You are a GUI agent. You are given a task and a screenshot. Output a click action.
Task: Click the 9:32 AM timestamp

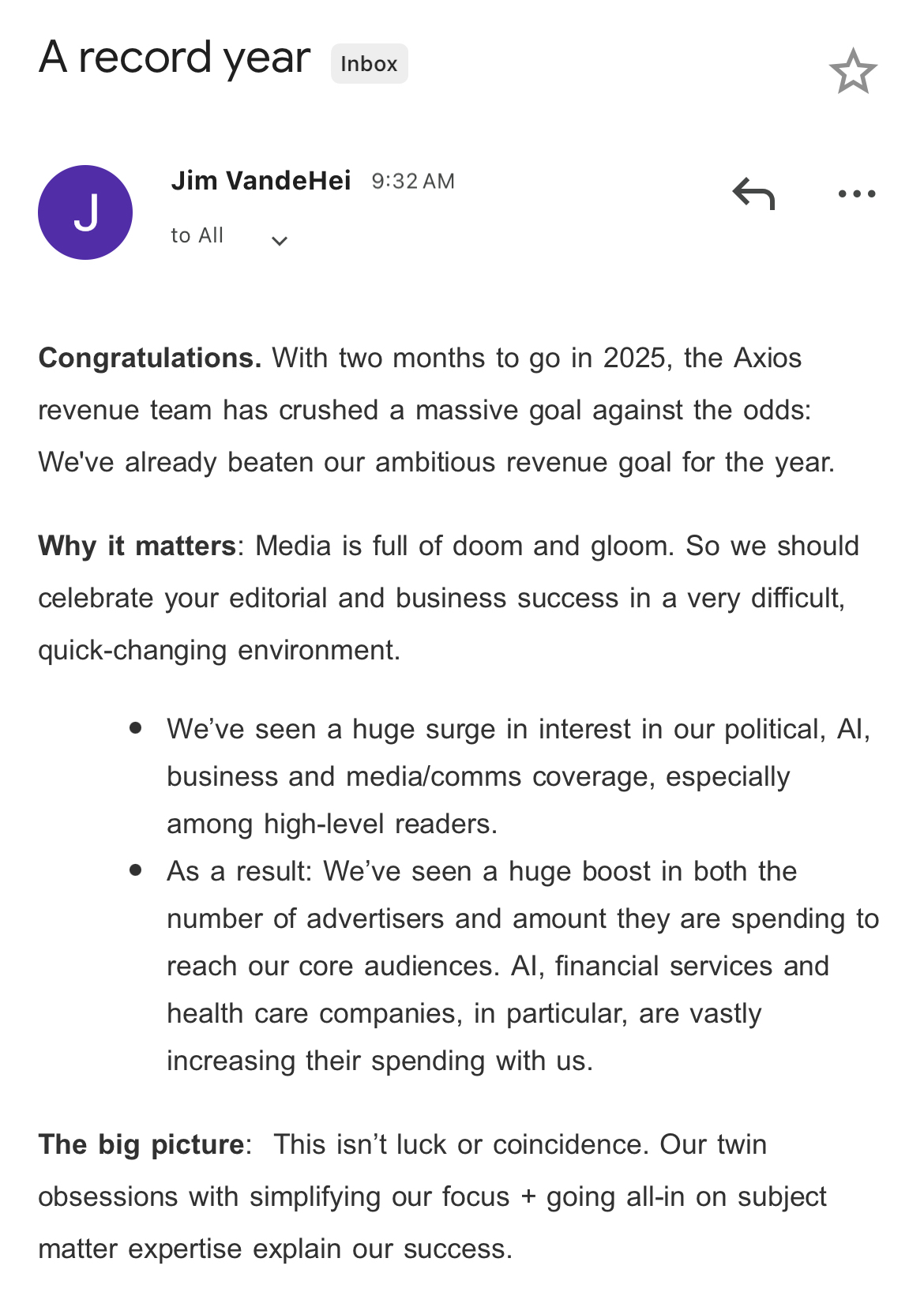(413, 182)
